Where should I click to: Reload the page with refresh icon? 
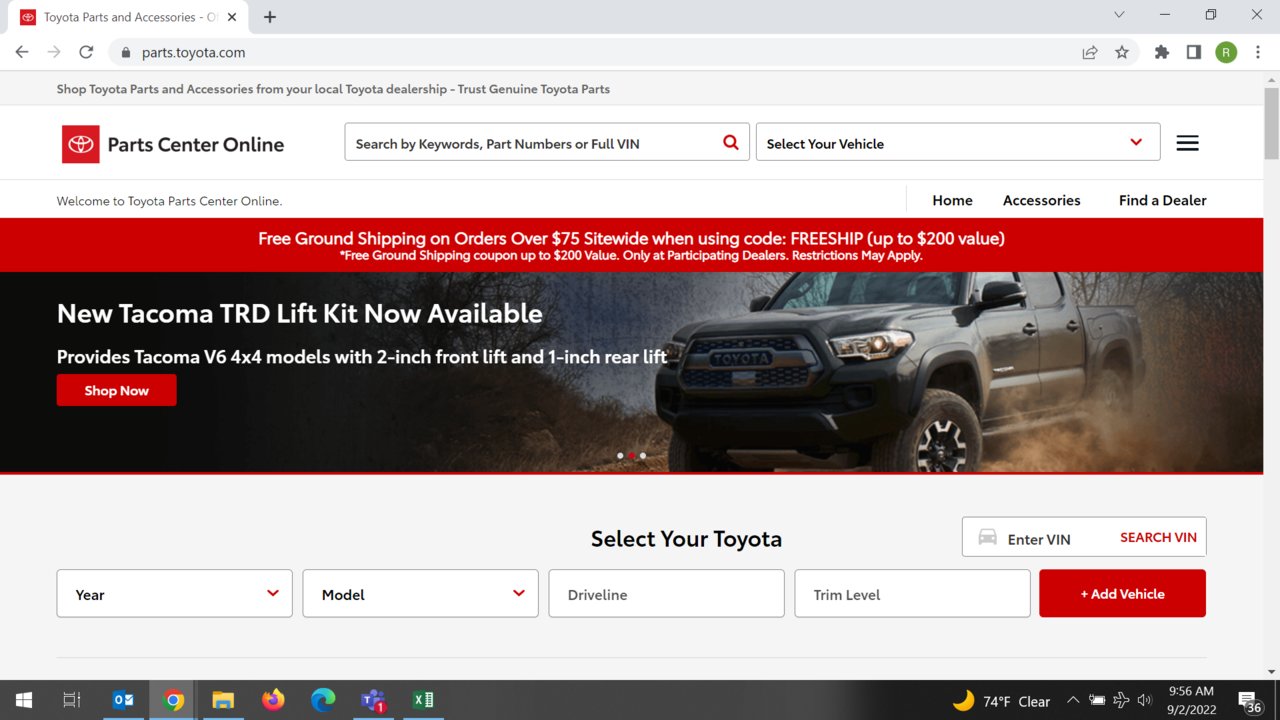(86, 52)
